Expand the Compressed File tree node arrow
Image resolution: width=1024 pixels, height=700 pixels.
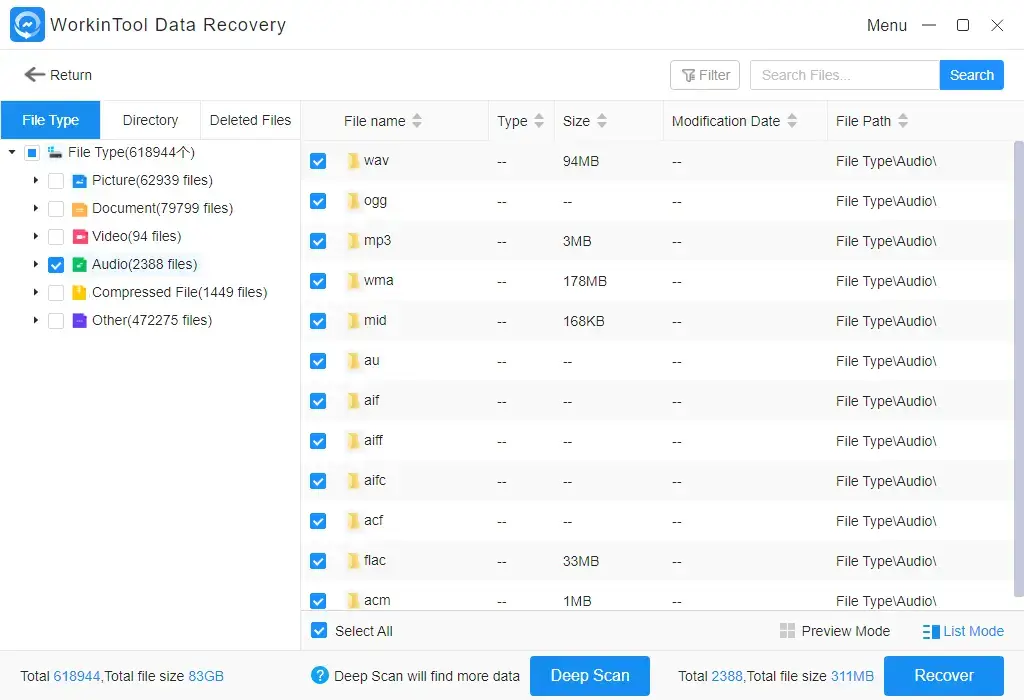pos(36,292)
